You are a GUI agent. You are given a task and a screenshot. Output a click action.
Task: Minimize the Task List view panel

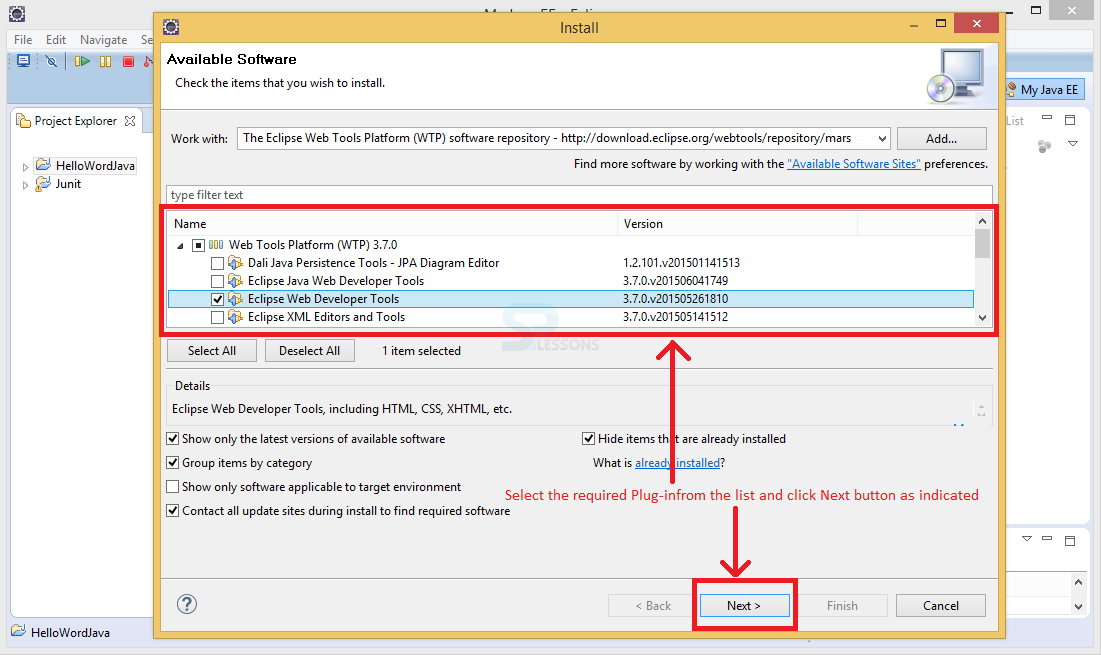[1047, 118]
